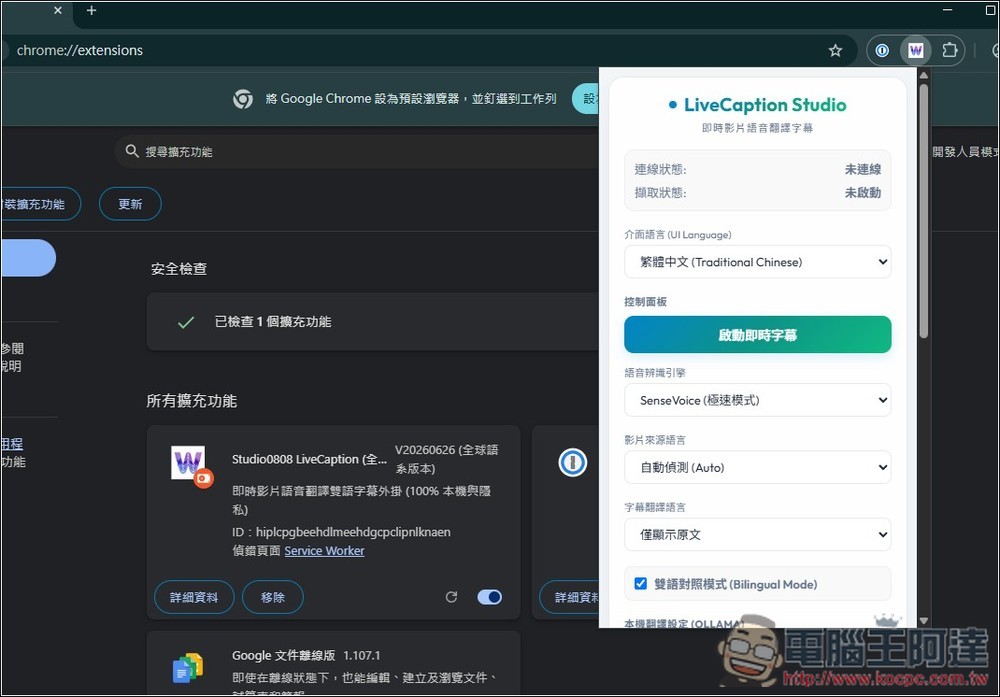The image size is (1000, 697).
Task: Set Chrome as default browser button
Action: pos(586,99)
